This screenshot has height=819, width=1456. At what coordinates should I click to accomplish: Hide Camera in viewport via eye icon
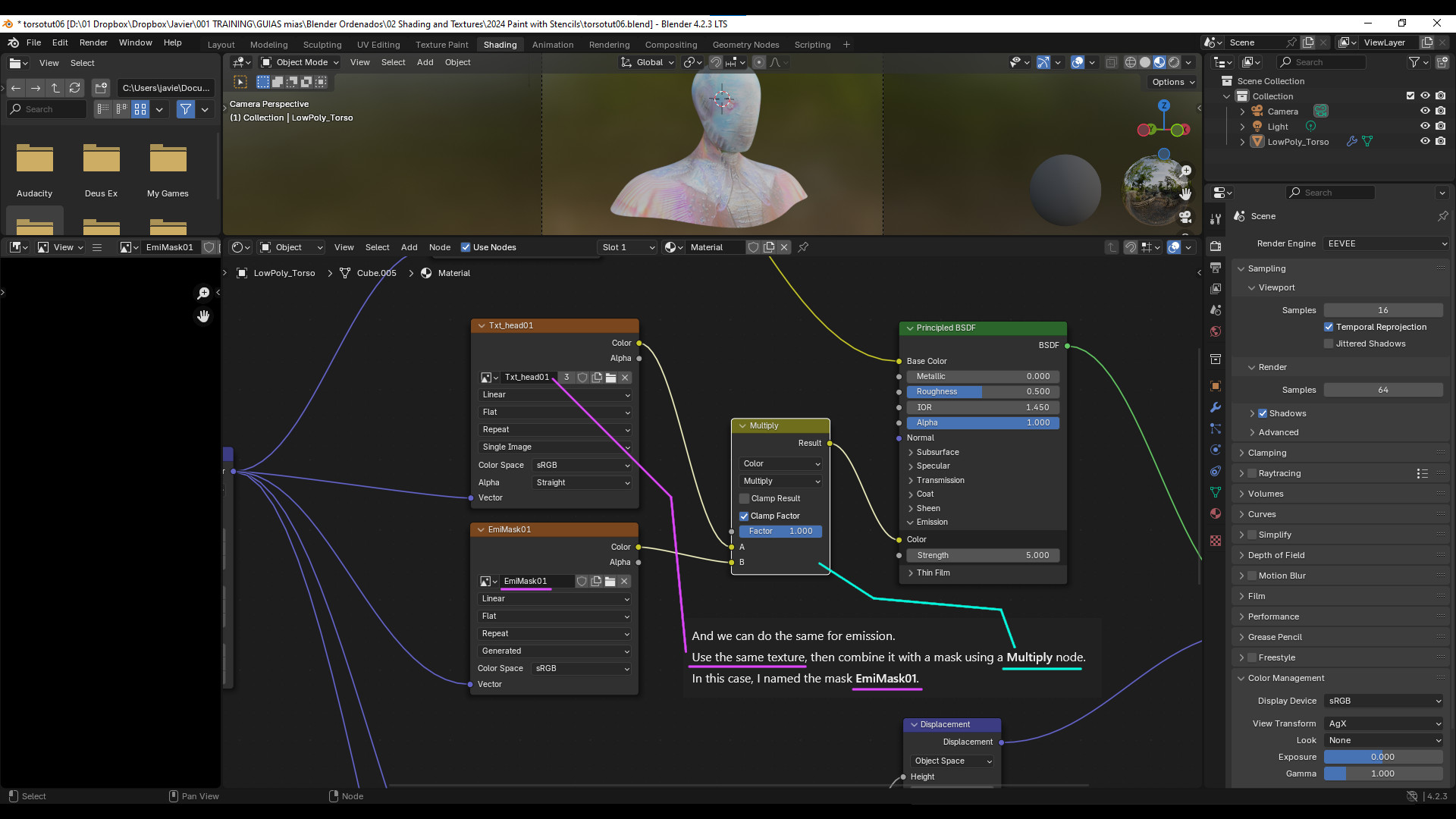click(1425, 111)
